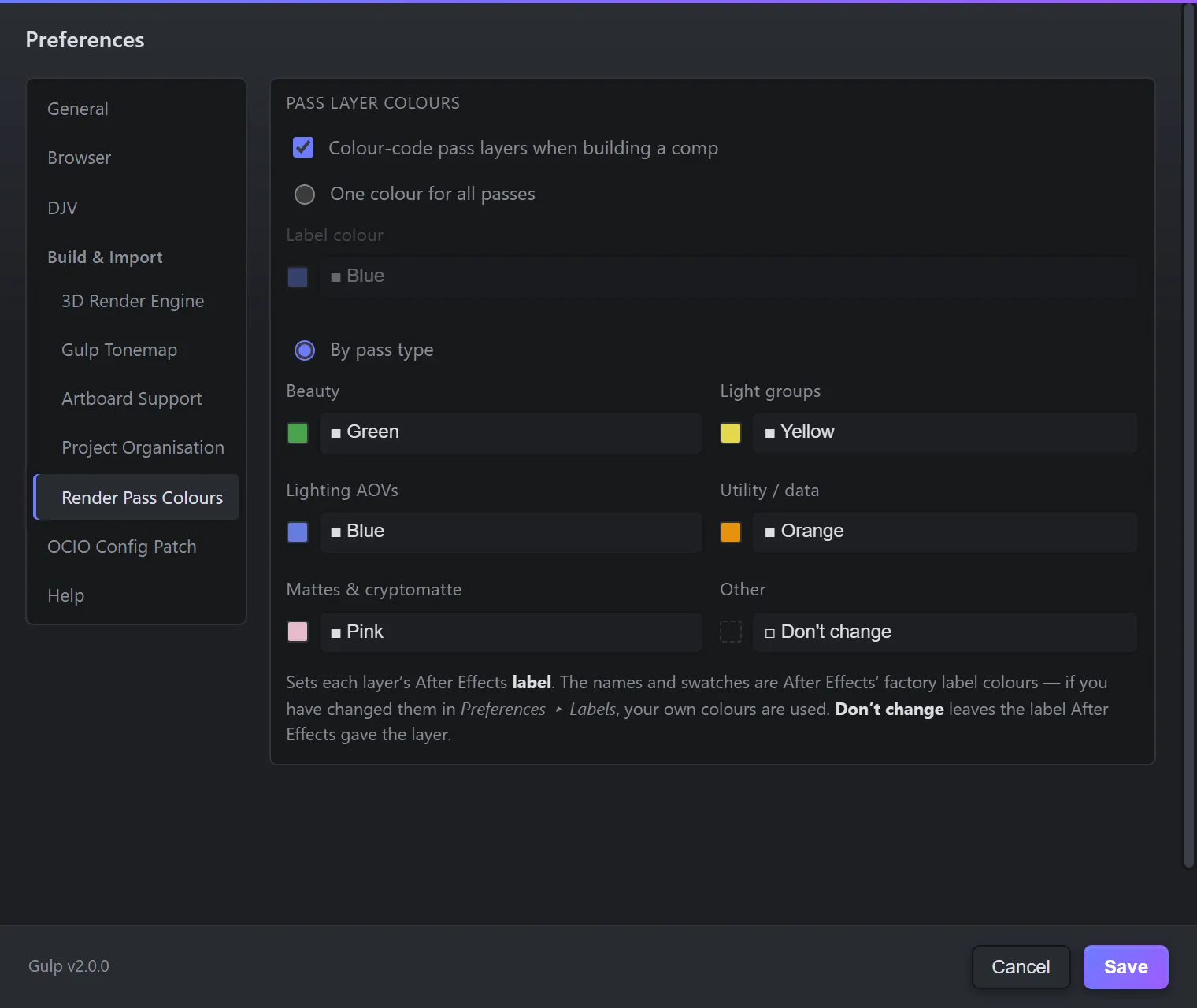Open Utility / data dropdown showing Orange

click(945, 532)
